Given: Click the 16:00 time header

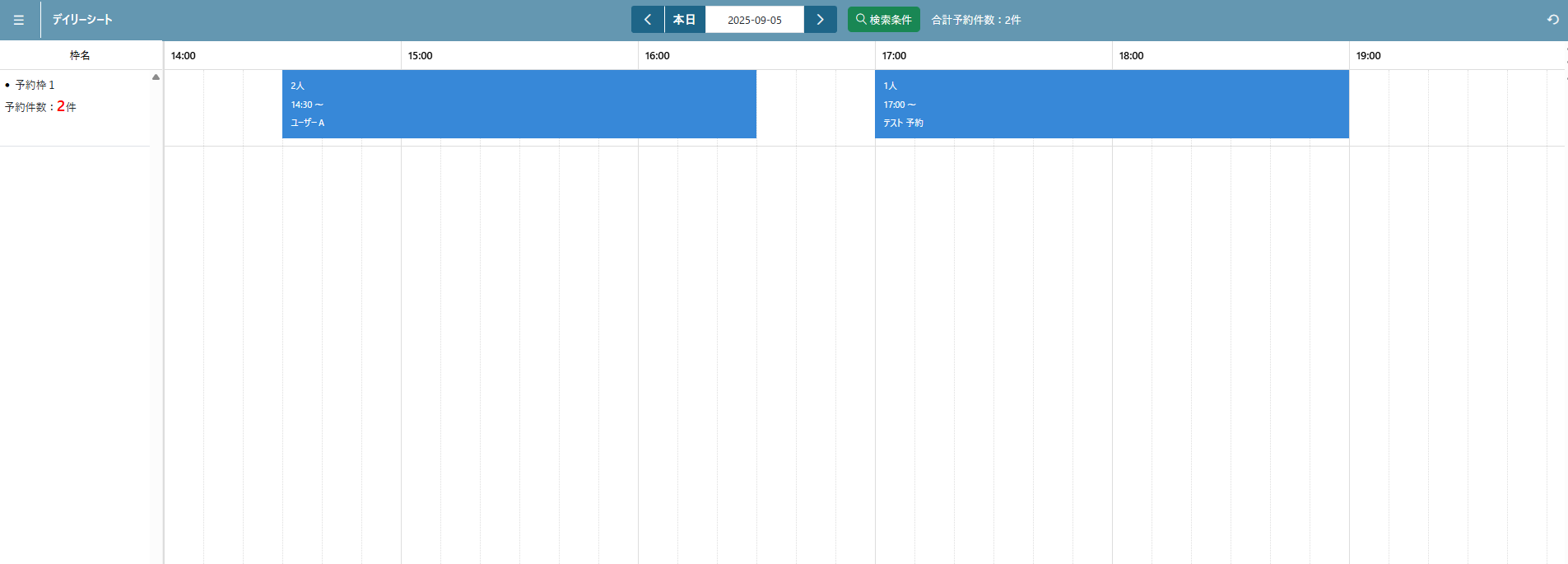Looking at the screenshot, I should coord(658,56).
